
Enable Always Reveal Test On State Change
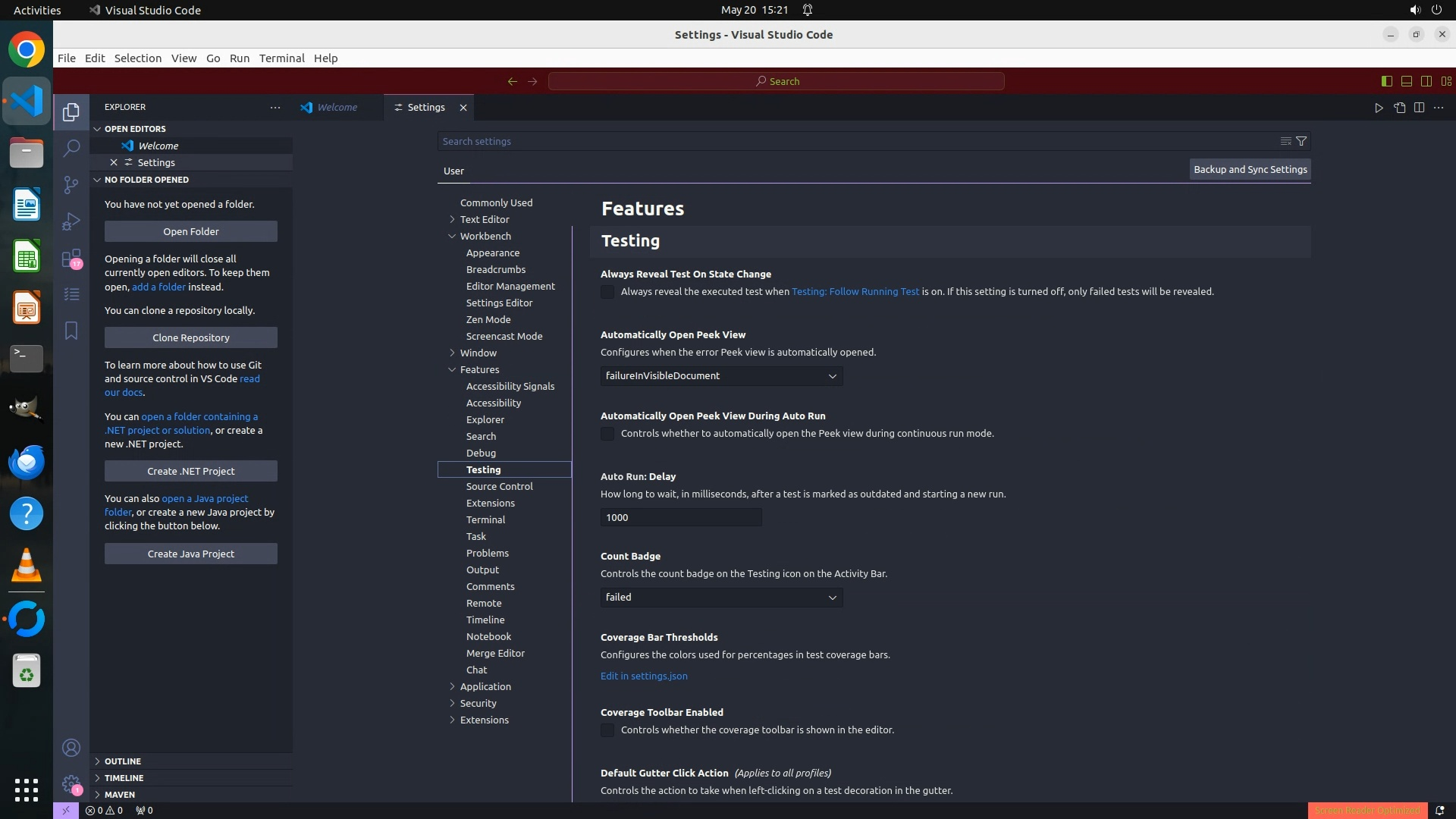tap(607, 292)
